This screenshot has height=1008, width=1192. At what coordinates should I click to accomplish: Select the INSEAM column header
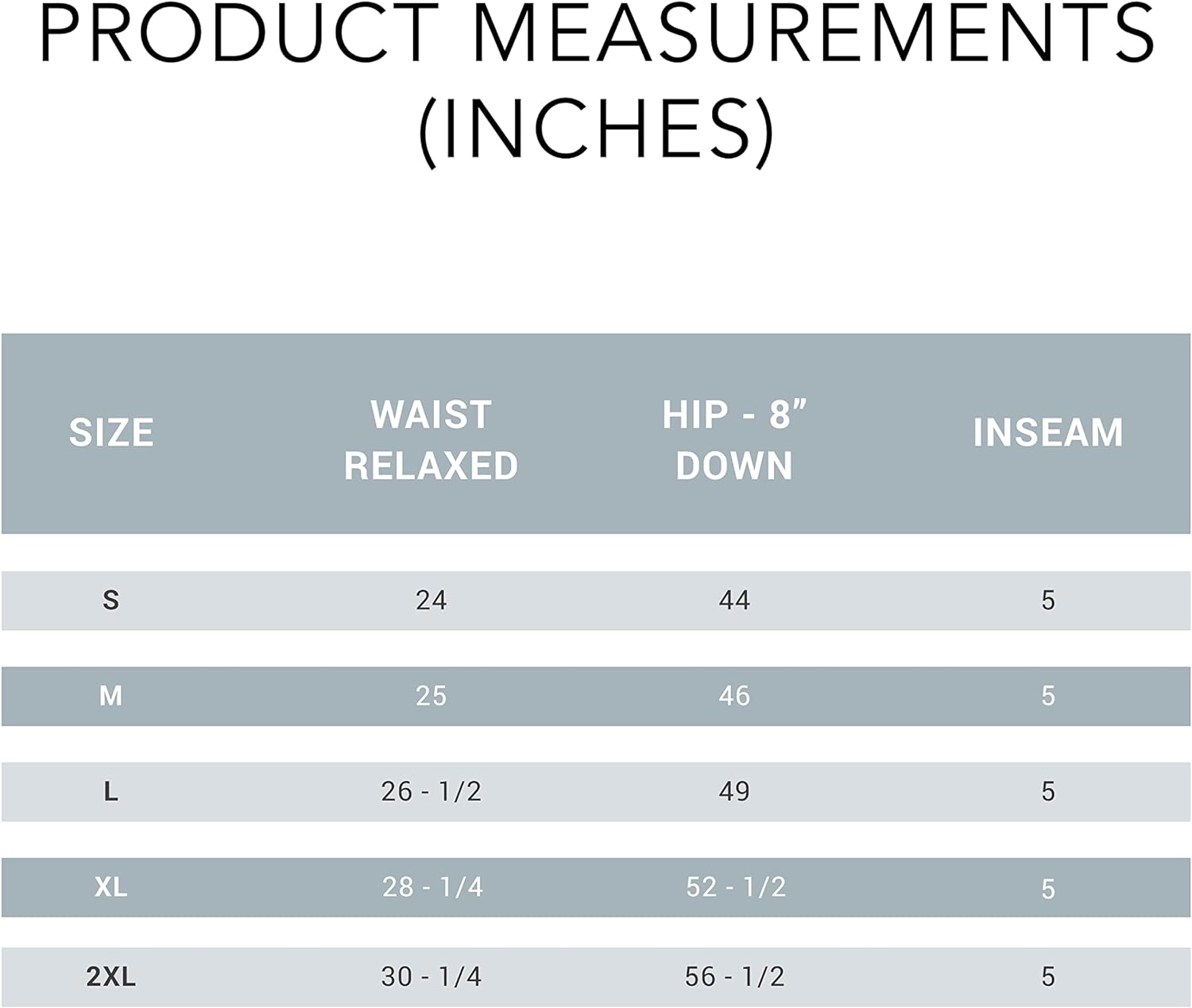coord(1048,433)
